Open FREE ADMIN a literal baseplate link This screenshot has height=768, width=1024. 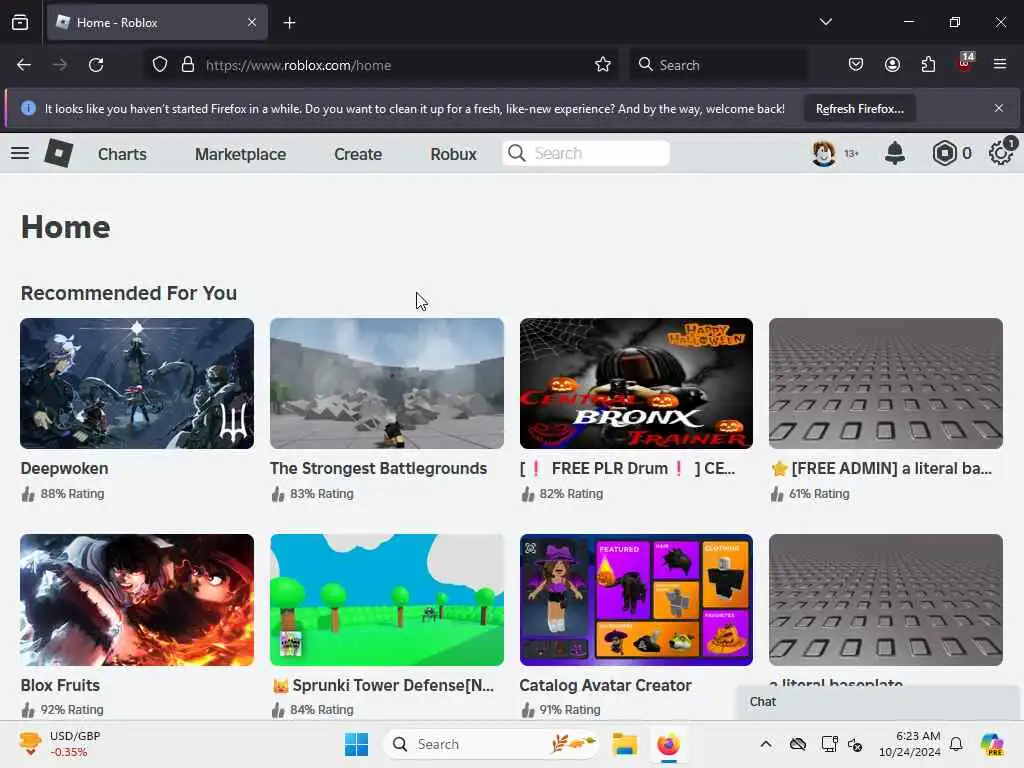pyautogui.click(x=882, y=469)
